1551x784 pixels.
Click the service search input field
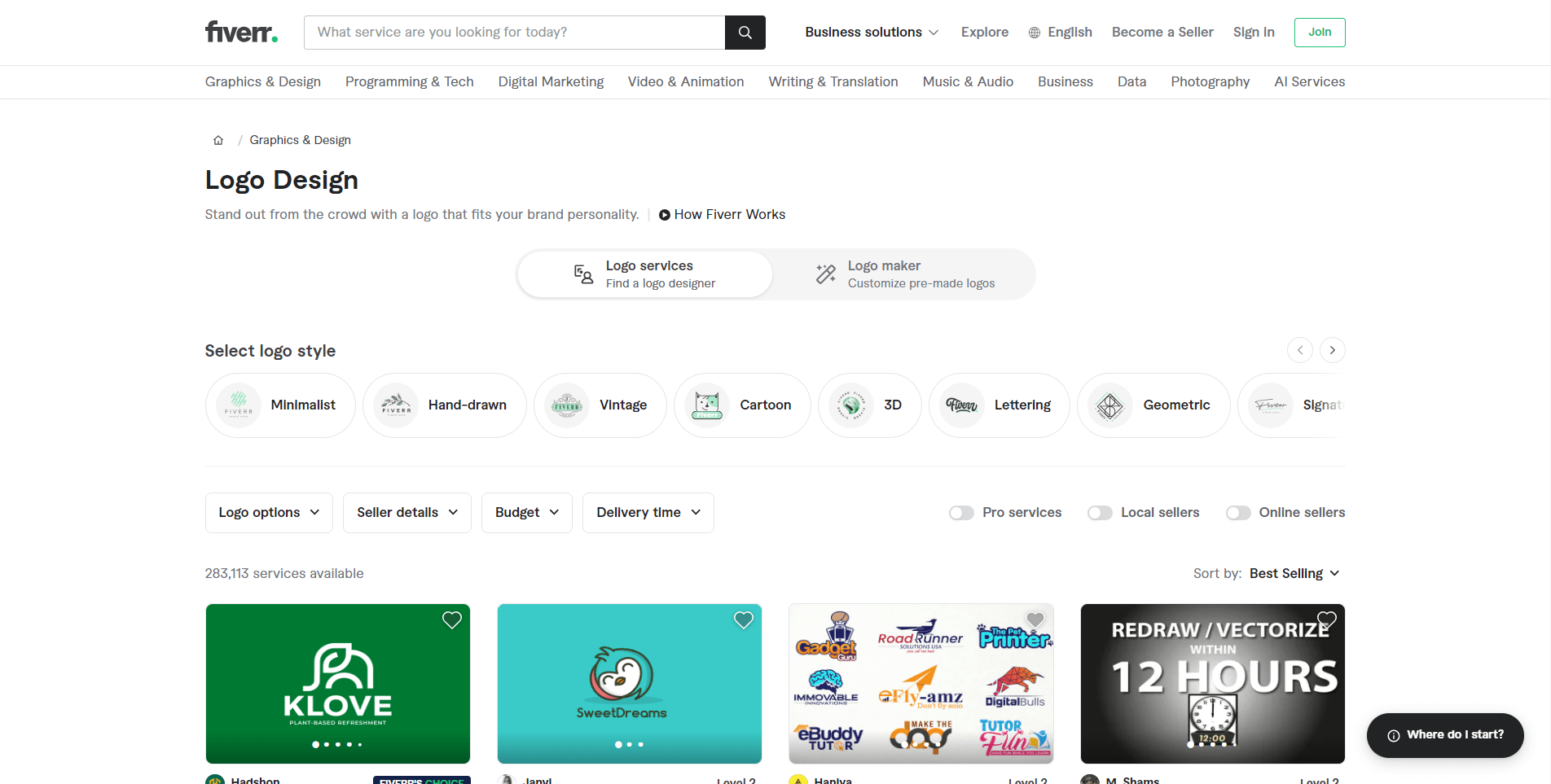tap(514, 33)
